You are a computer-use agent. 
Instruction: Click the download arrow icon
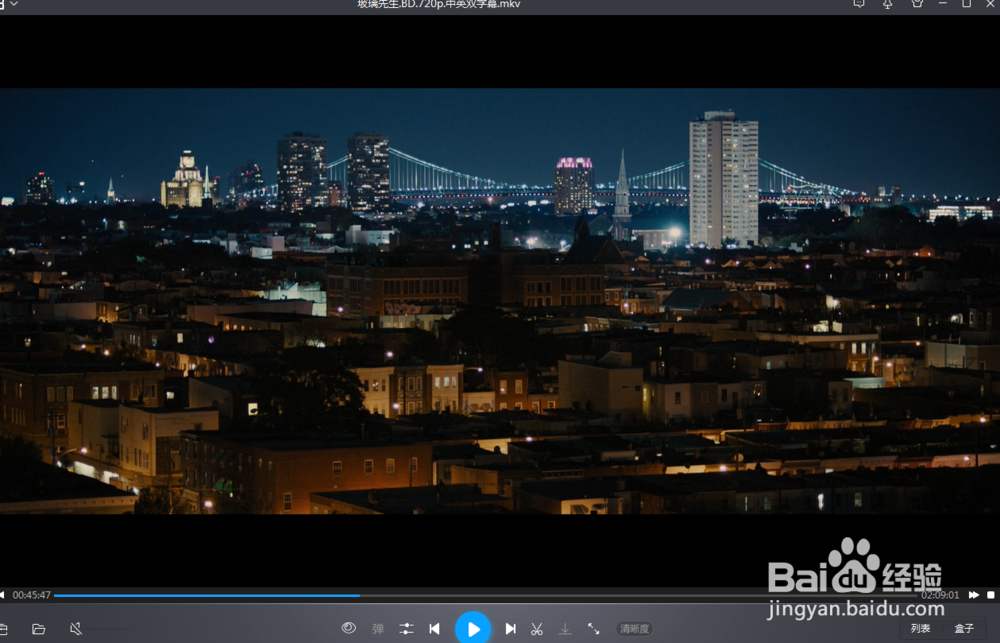[565, 628]
